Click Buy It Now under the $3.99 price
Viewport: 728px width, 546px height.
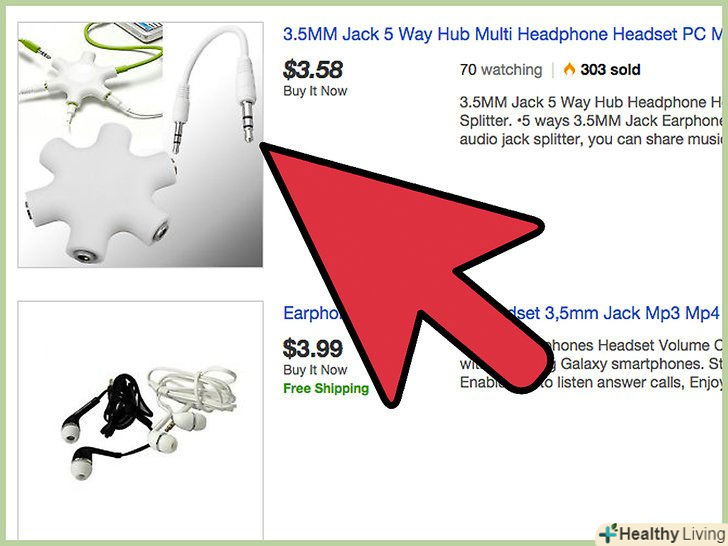pyautogui.click(x=315, y=370)
